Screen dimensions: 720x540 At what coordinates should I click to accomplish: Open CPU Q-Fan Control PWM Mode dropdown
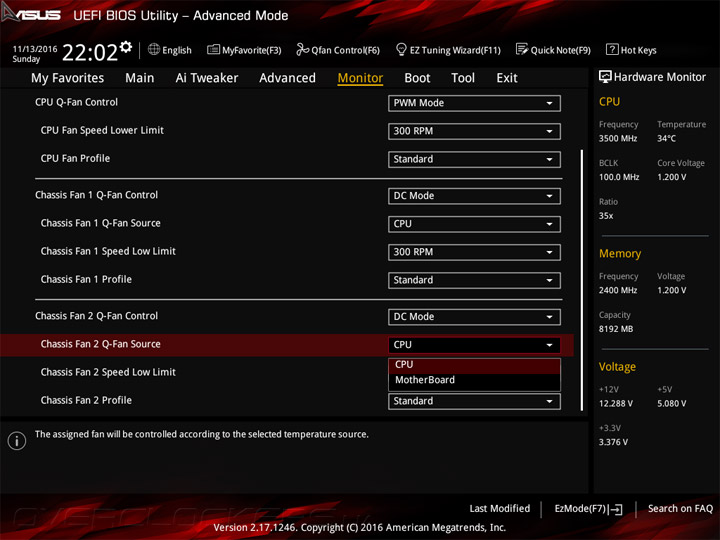(474, 103)
